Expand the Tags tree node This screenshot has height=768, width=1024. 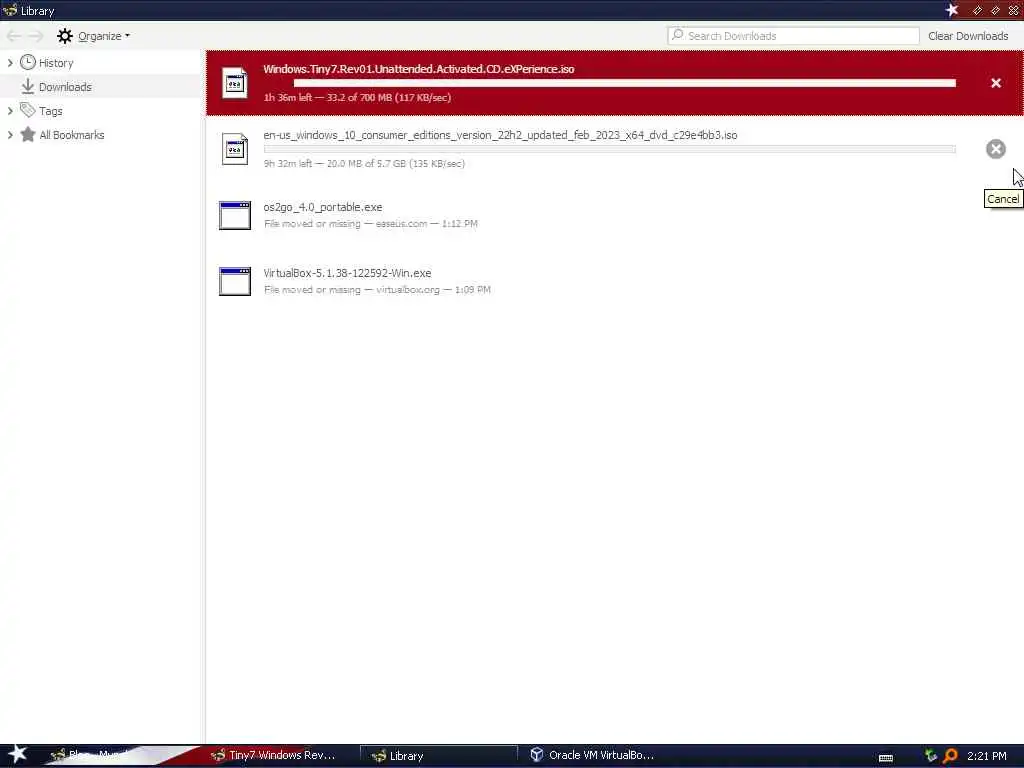point(10,111)
